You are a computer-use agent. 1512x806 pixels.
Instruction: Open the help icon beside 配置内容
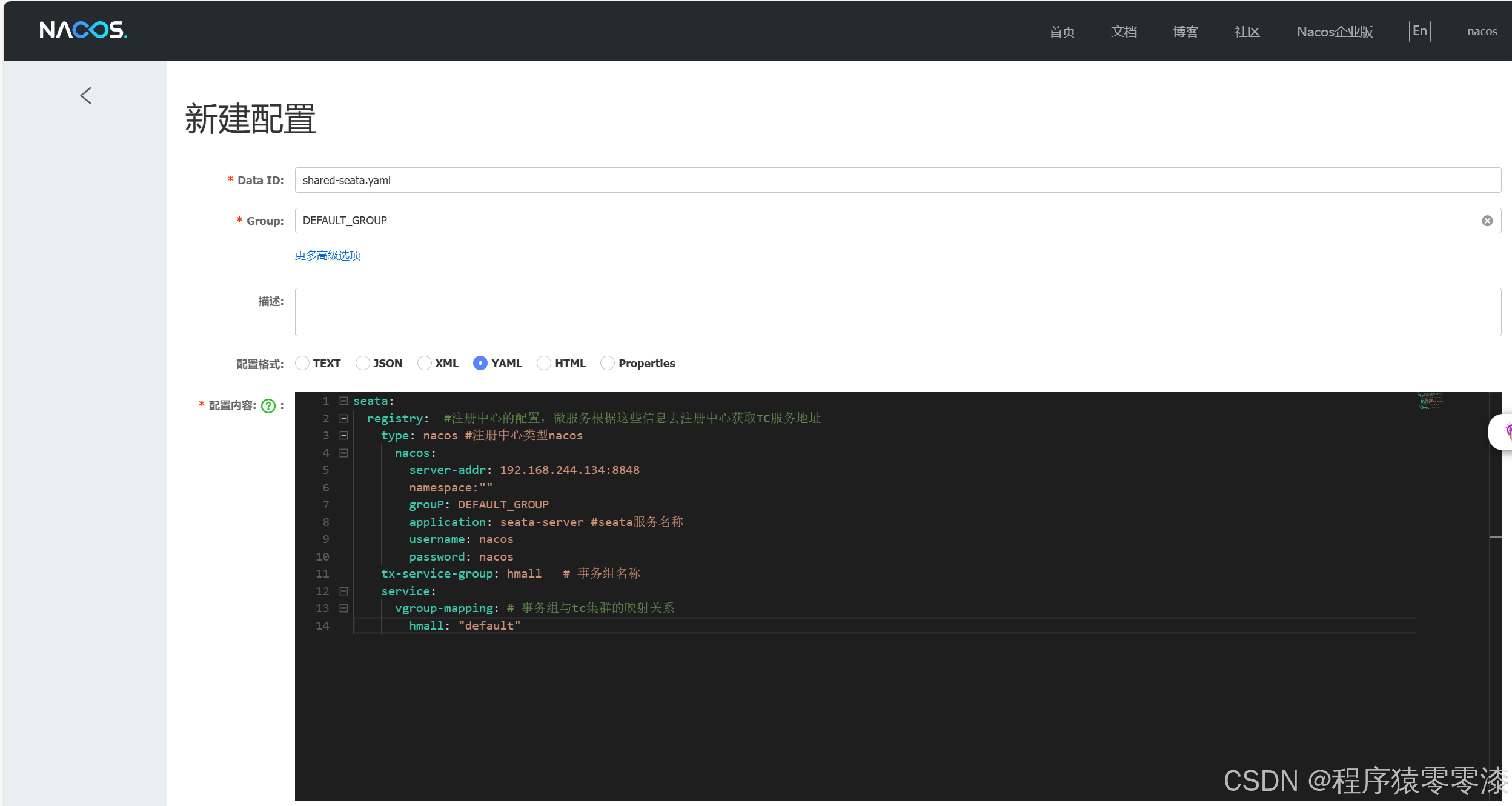point(268,406)
